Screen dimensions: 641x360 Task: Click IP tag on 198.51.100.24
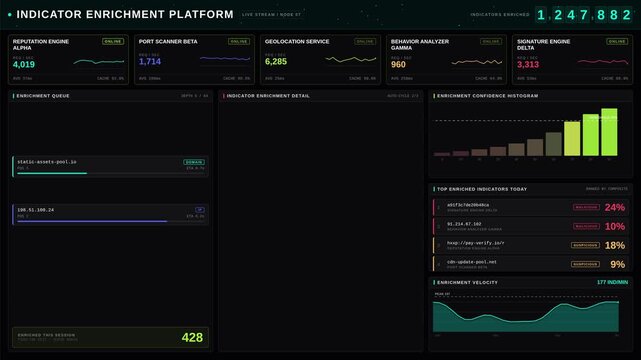pyautogui.click(x=200, y=210)
